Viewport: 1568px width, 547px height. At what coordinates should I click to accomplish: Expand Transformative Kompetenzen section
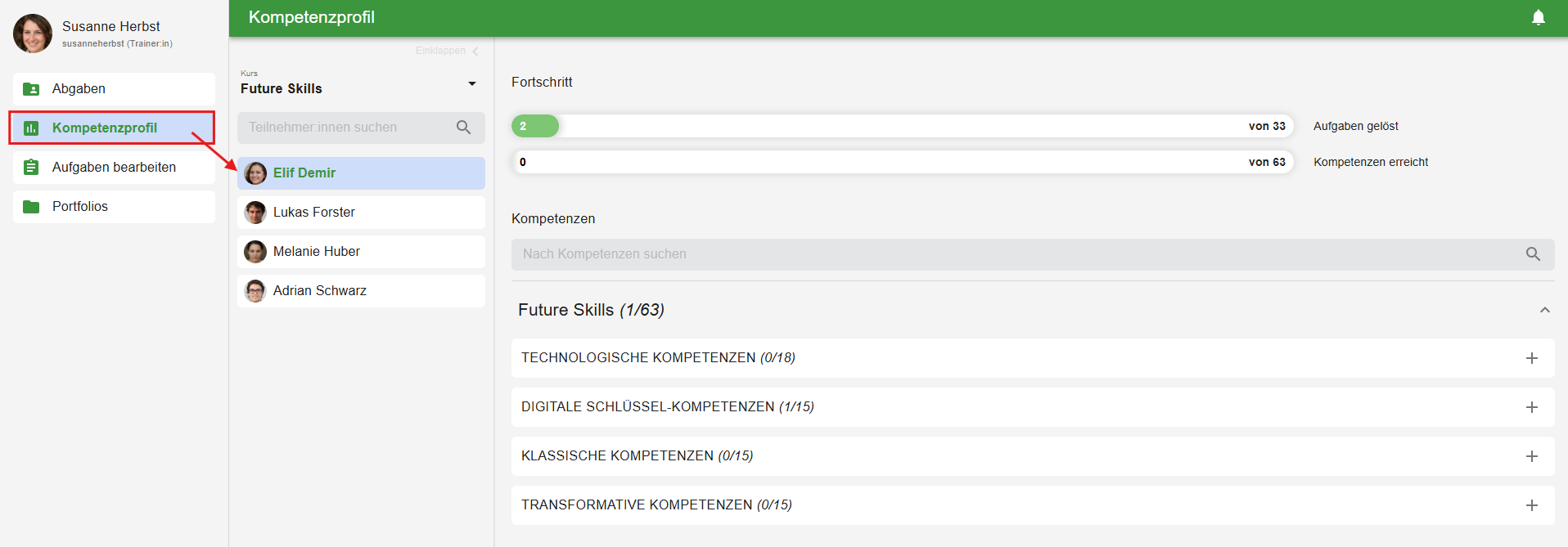point(1531,505)
